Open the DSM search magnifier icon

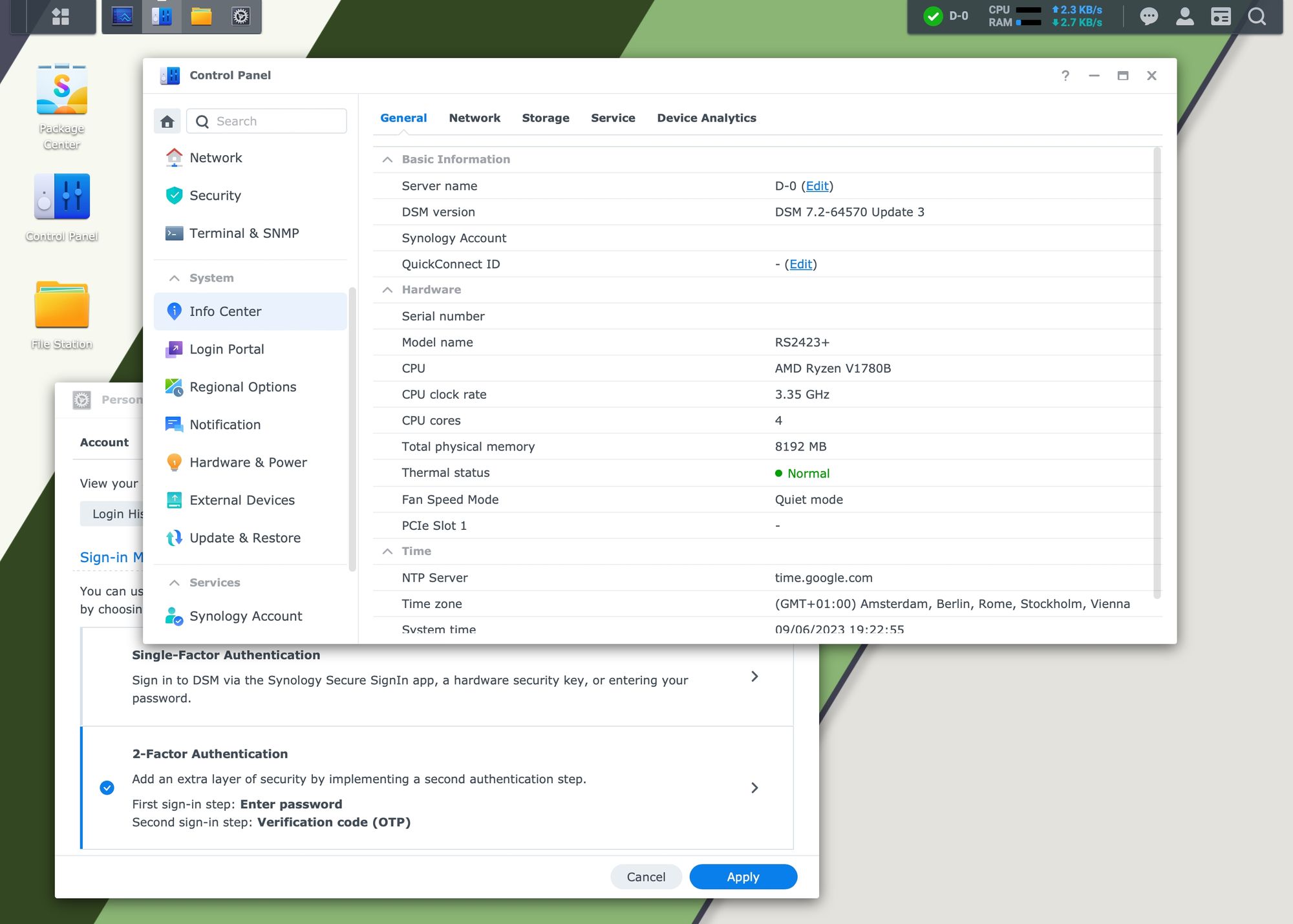click(1257, 16)
